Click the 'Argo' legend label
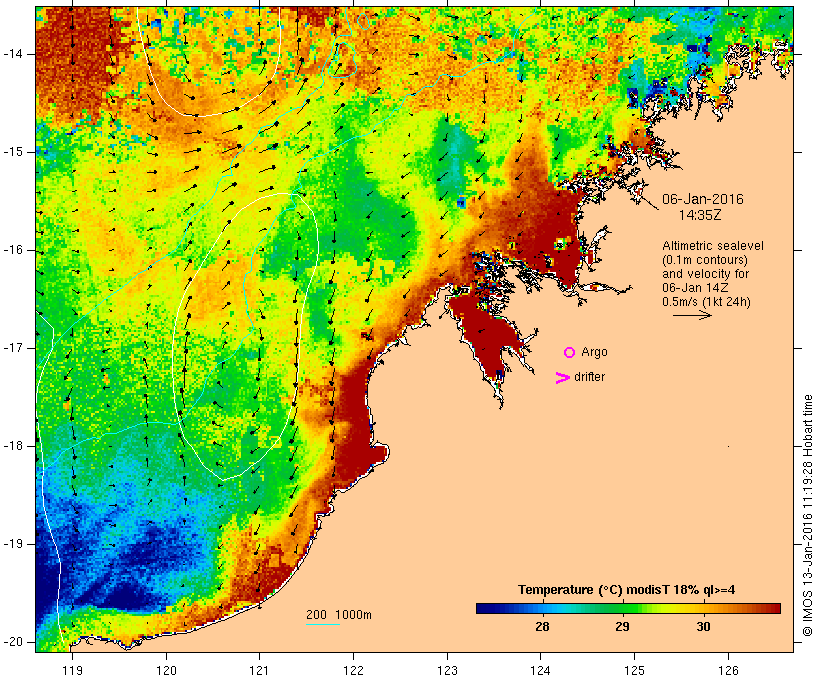This screenshot has width=820, height=680. pyautogui.click(x=594, y=352)
